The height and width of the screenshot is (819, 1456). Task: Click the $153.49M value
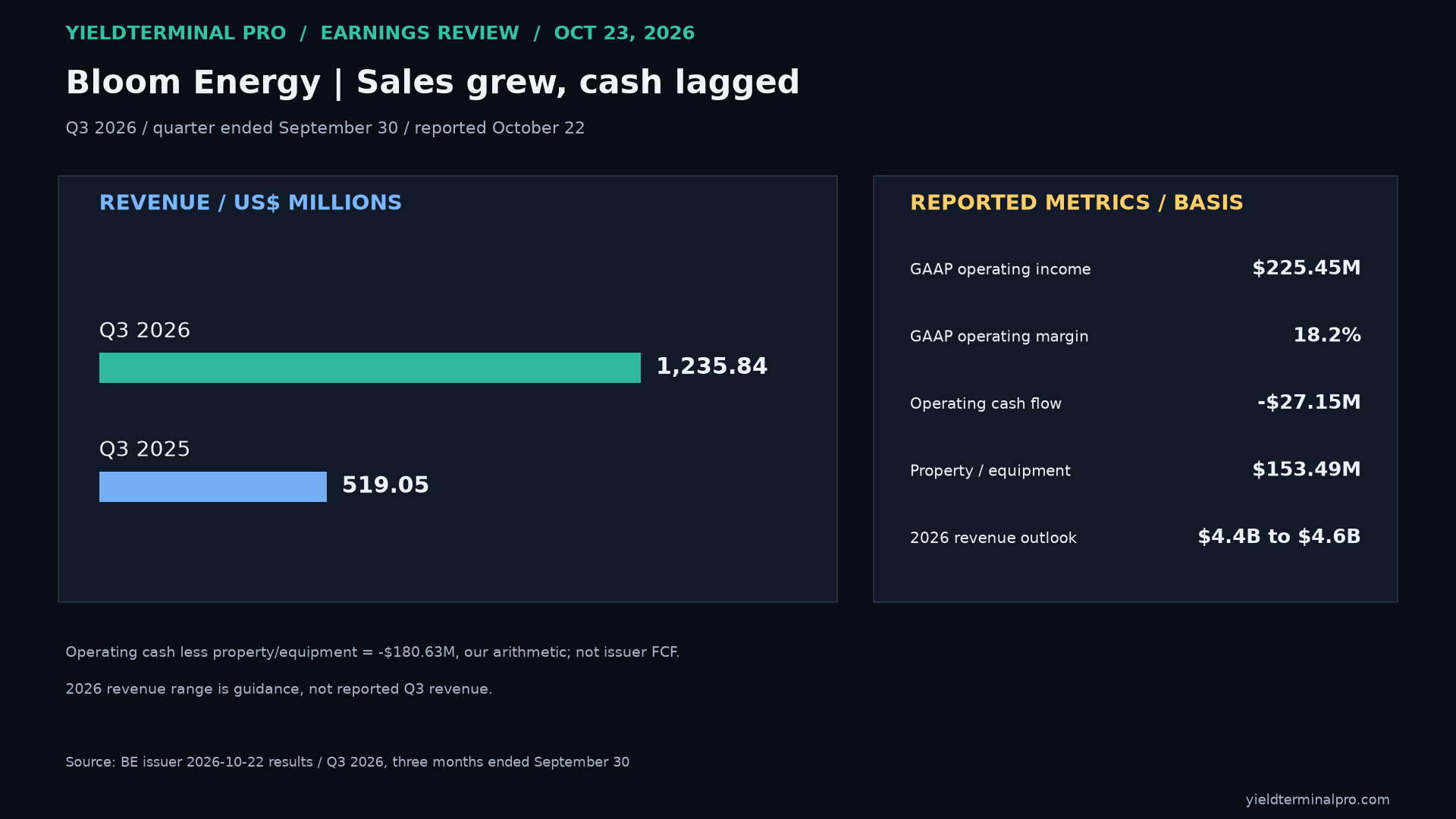[1307, 469]
